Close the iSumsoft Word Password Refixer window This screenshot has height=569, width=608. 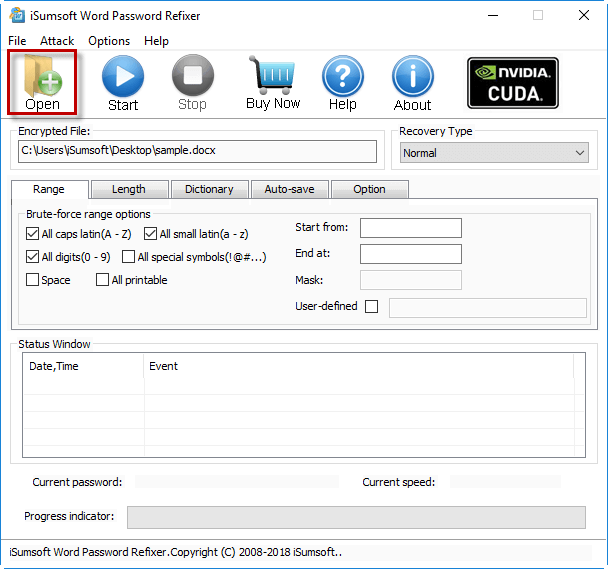[584, 16]
